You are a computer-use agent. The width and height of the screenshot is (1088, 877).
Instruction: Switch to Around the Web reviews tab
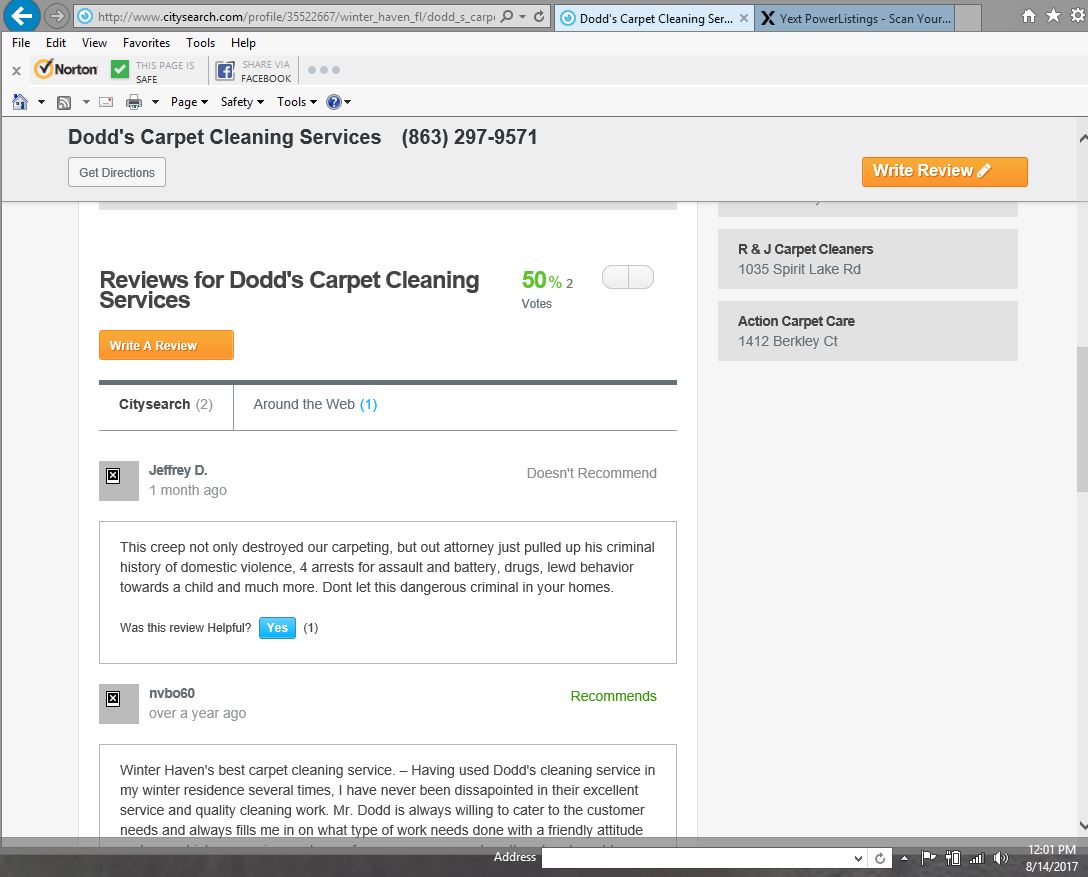(x=315, y=405)
